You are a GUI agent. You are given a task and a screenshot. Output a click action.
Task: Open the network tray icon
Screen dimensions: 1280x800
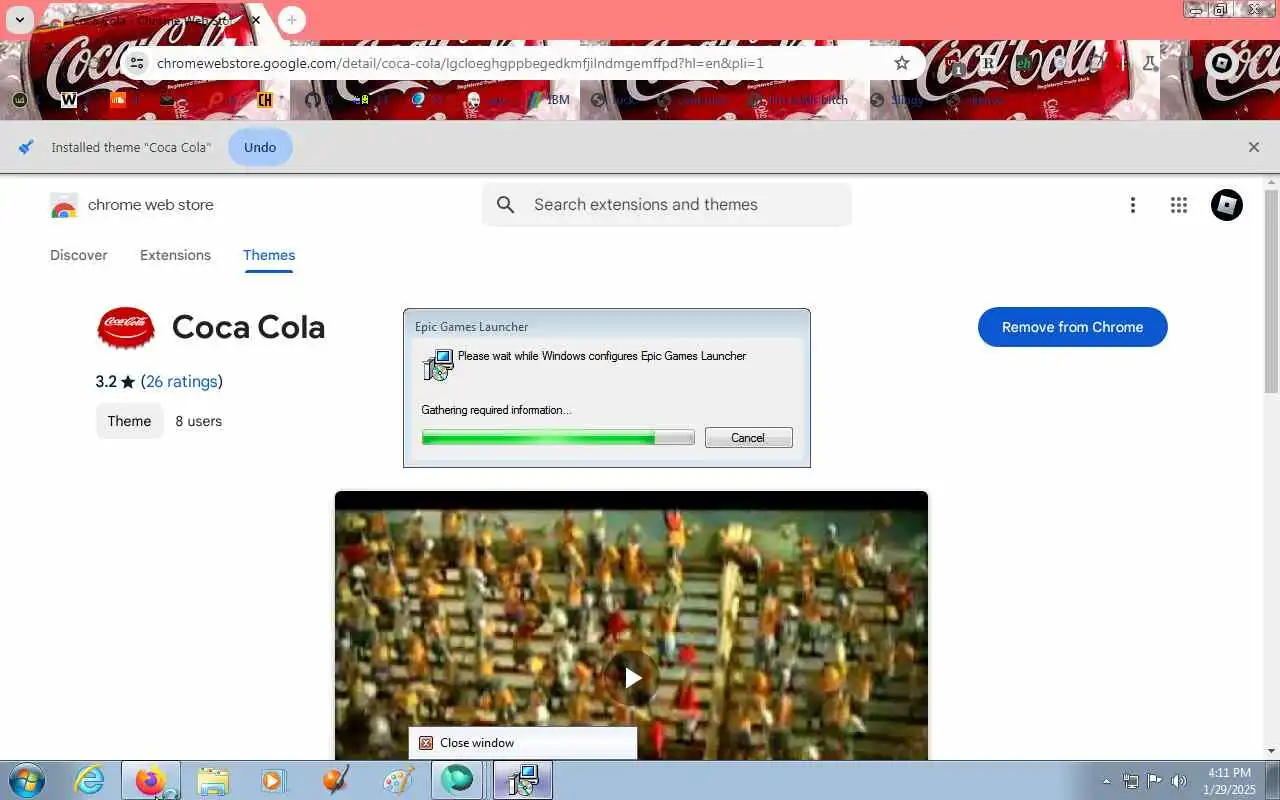coord(1131,781)
